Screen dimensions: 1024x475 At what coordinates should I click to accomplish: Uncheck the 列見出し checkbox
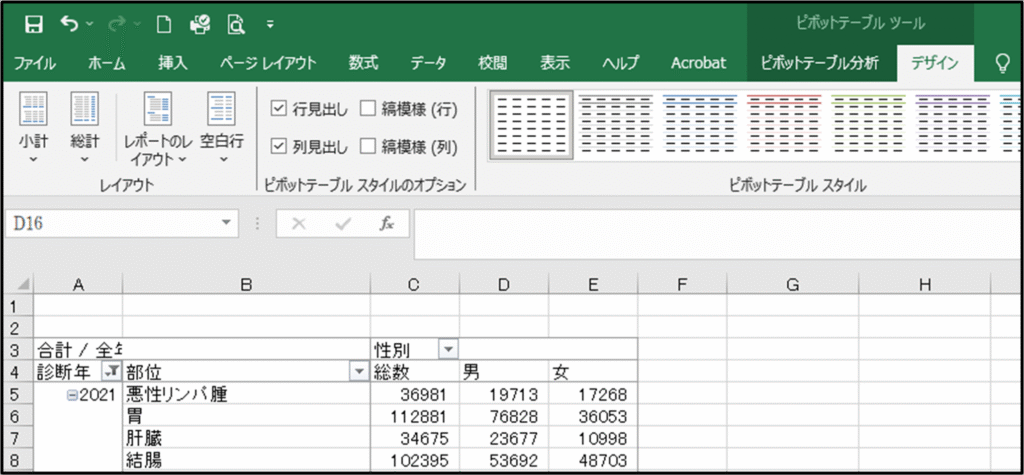tap(279, 147)
